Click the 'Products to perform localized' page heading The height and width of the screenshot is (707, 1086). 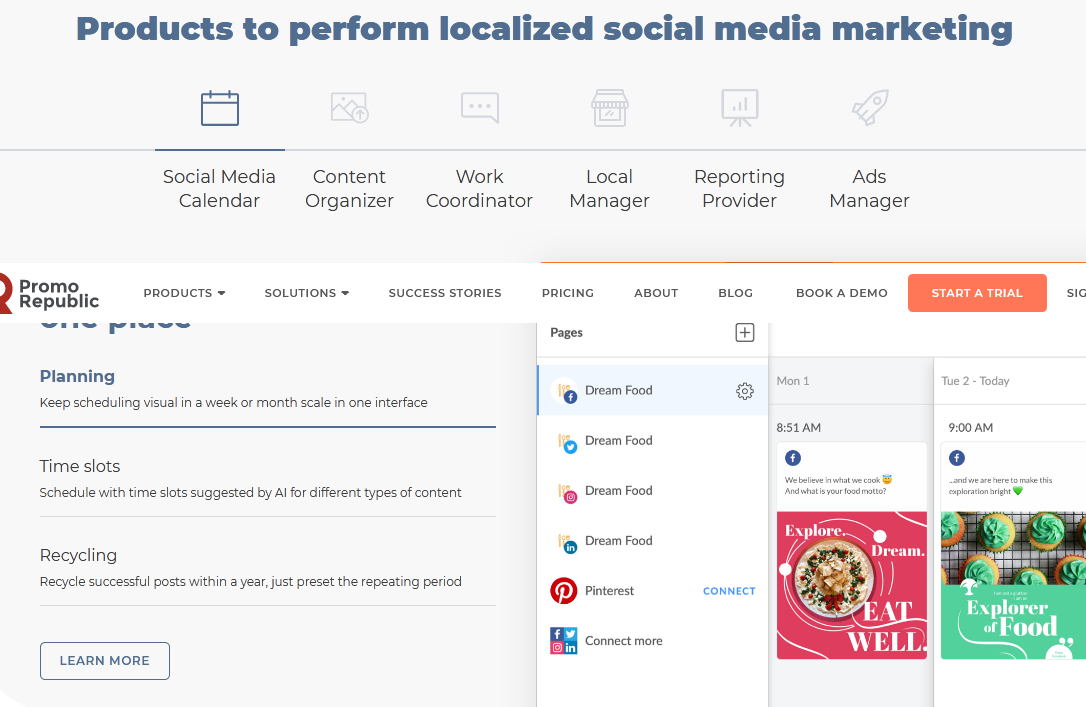544,29
